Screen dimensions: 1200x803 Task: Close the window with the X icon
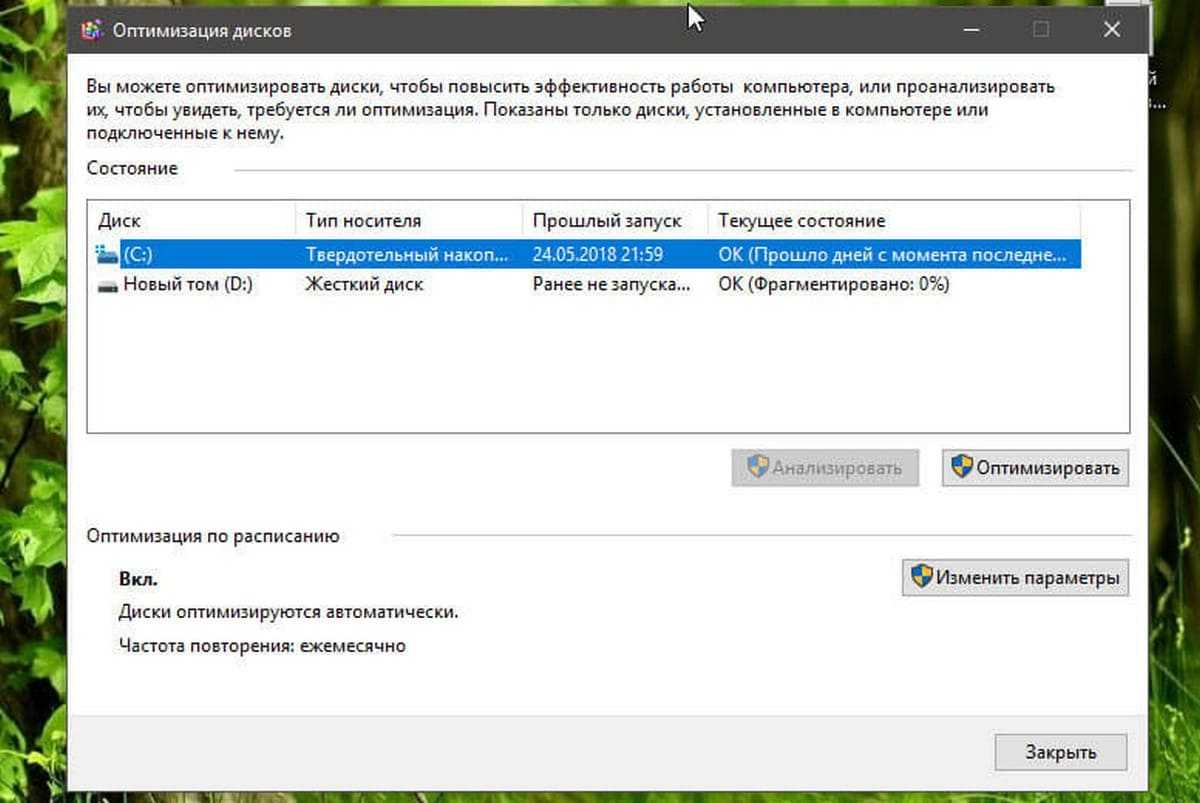(1111, 30)
